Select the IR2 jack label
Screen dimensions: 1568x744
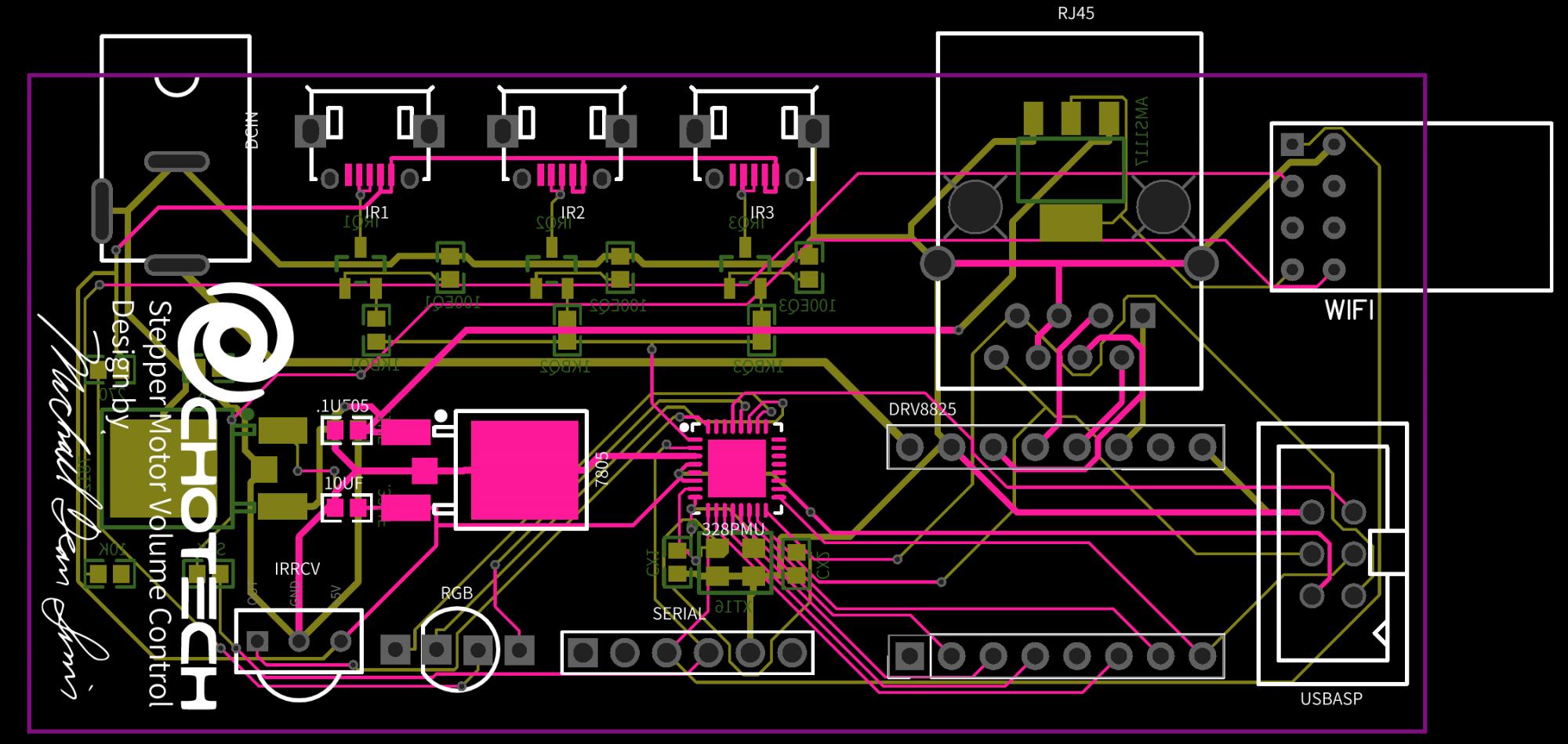click(572, 212)
